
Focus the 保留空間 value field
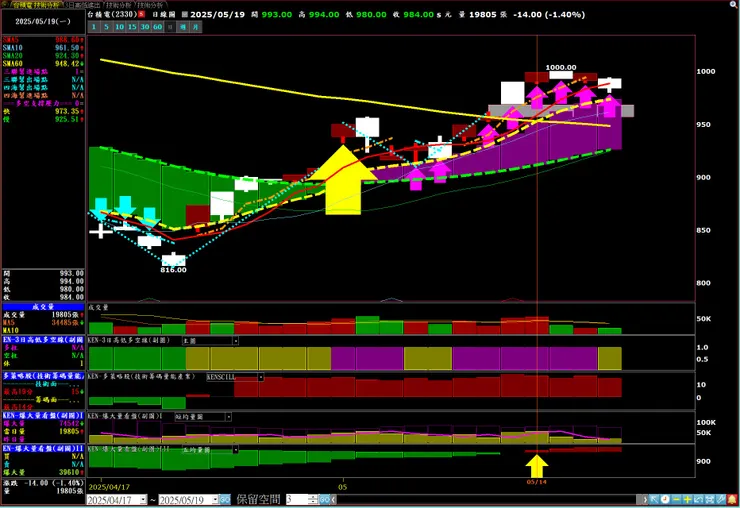pos(297,500)
